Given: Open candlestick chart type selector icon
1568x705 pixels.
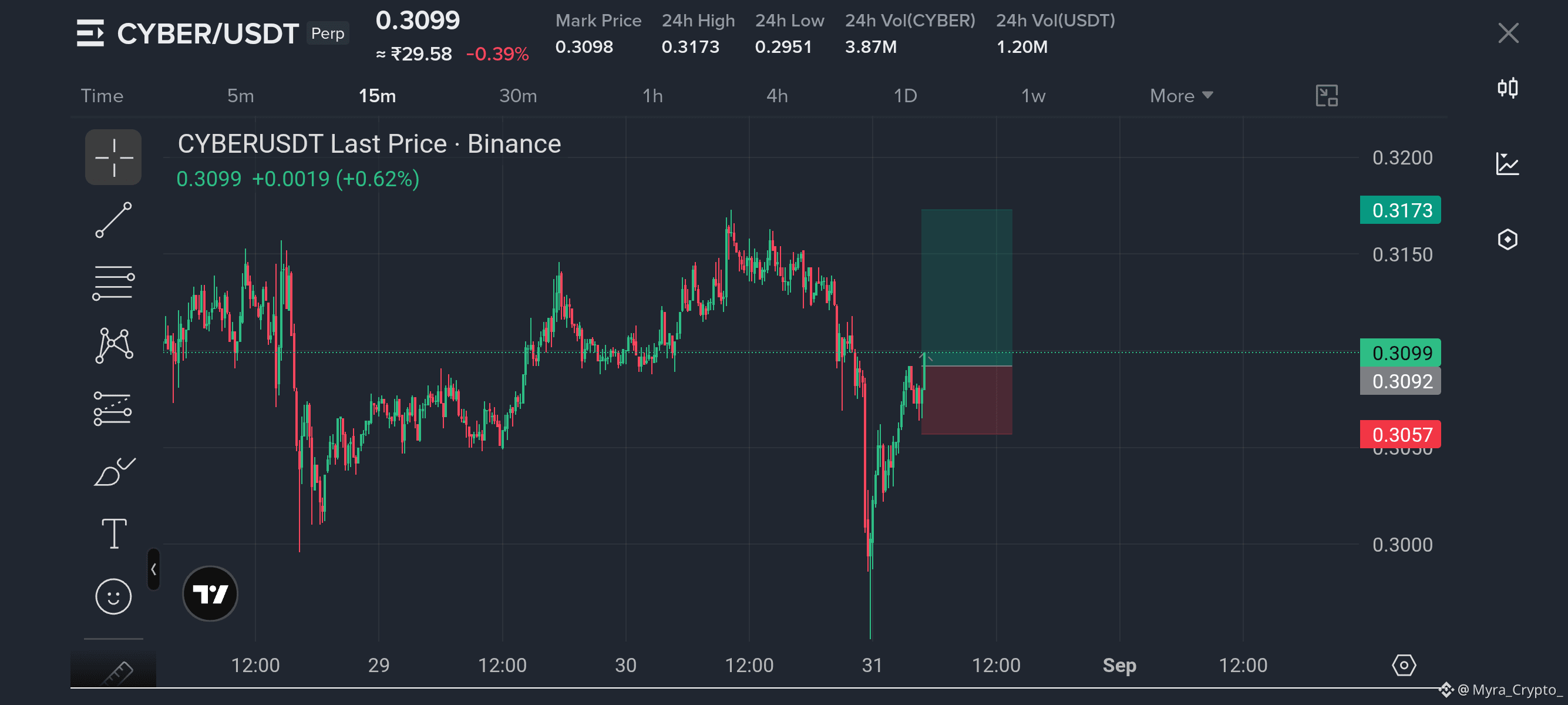Looking at the screenshot, I should [x=1507, y=88].
